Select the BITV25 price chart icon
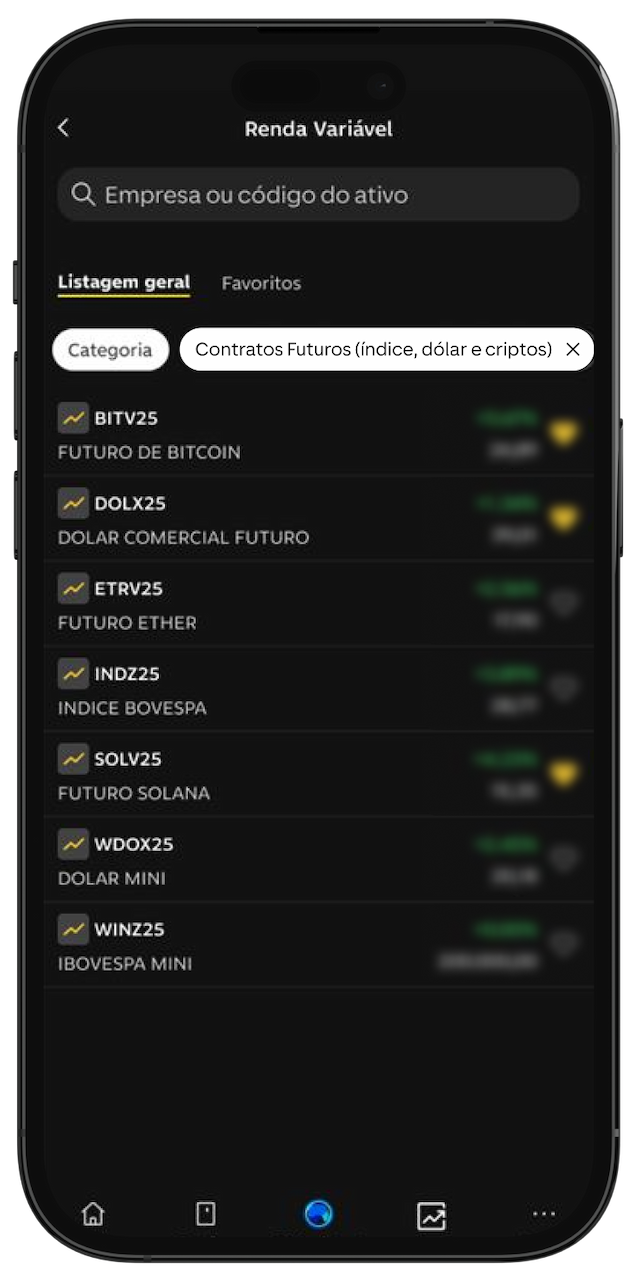Viewport: 640px width, 1280px height. [73, 418]
